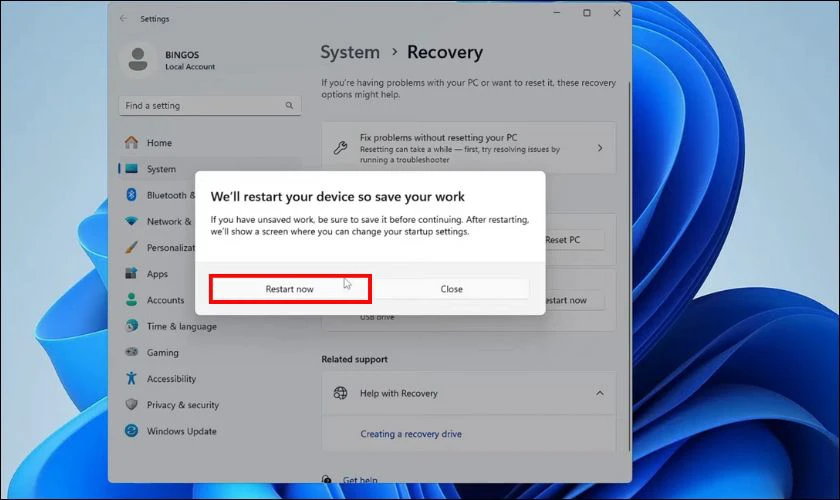Click the Apps icon in sidebar
840x500 pixels.
pyautogui.click(x=131, y=273)
